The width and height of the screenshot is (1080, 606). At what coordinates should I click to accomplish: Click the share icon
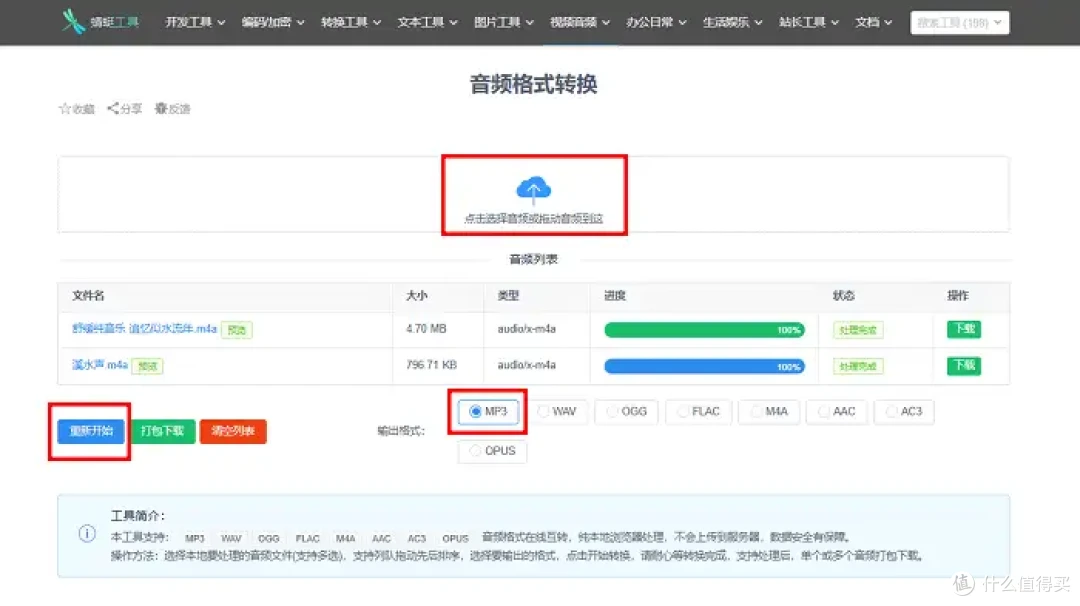click(113, 108)
